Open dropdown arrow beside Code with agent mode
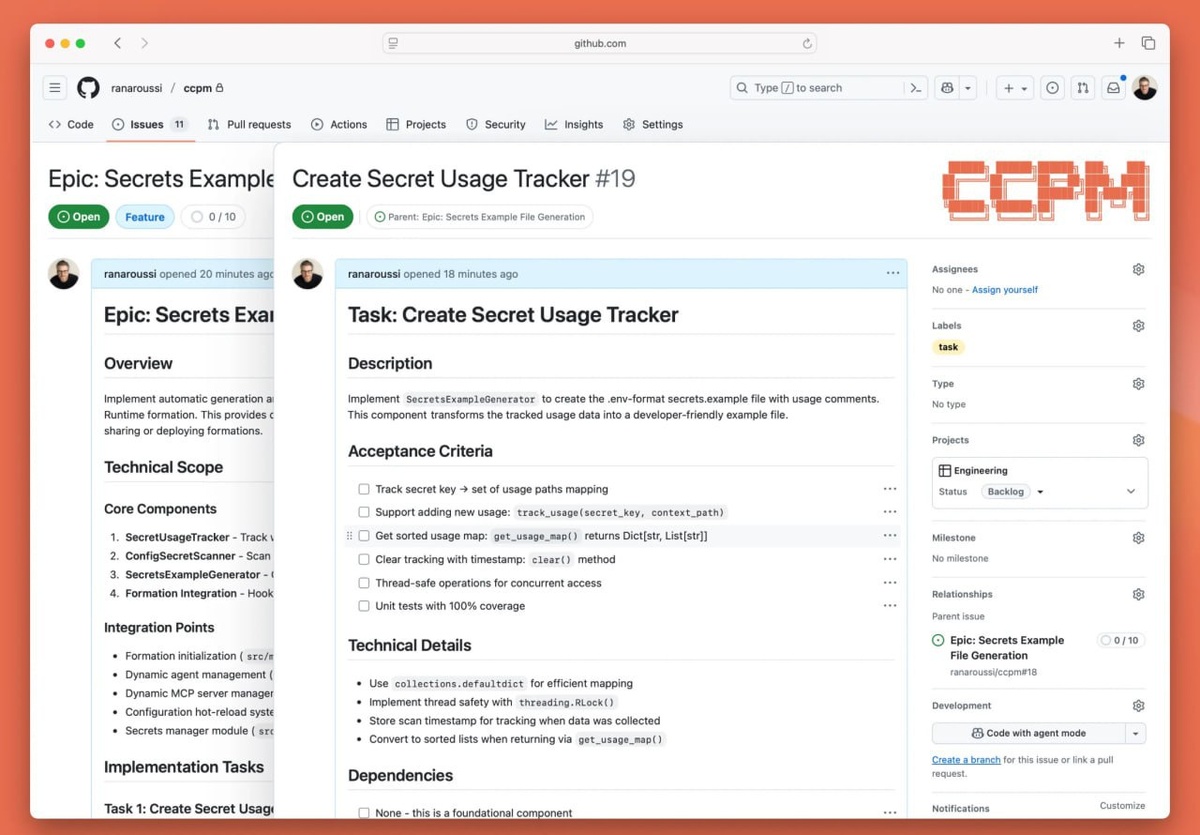The image size is (1200, 835). click(1136, 733)
